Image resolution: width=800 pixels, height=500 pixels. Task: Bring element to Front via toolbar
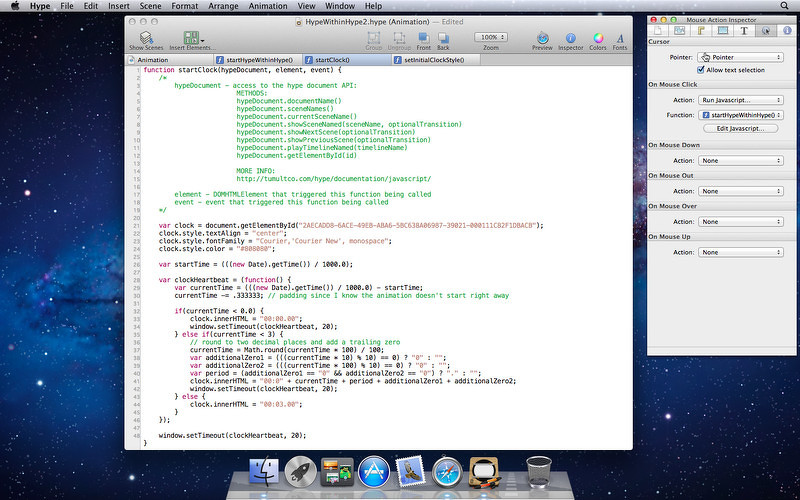[423, 41]
